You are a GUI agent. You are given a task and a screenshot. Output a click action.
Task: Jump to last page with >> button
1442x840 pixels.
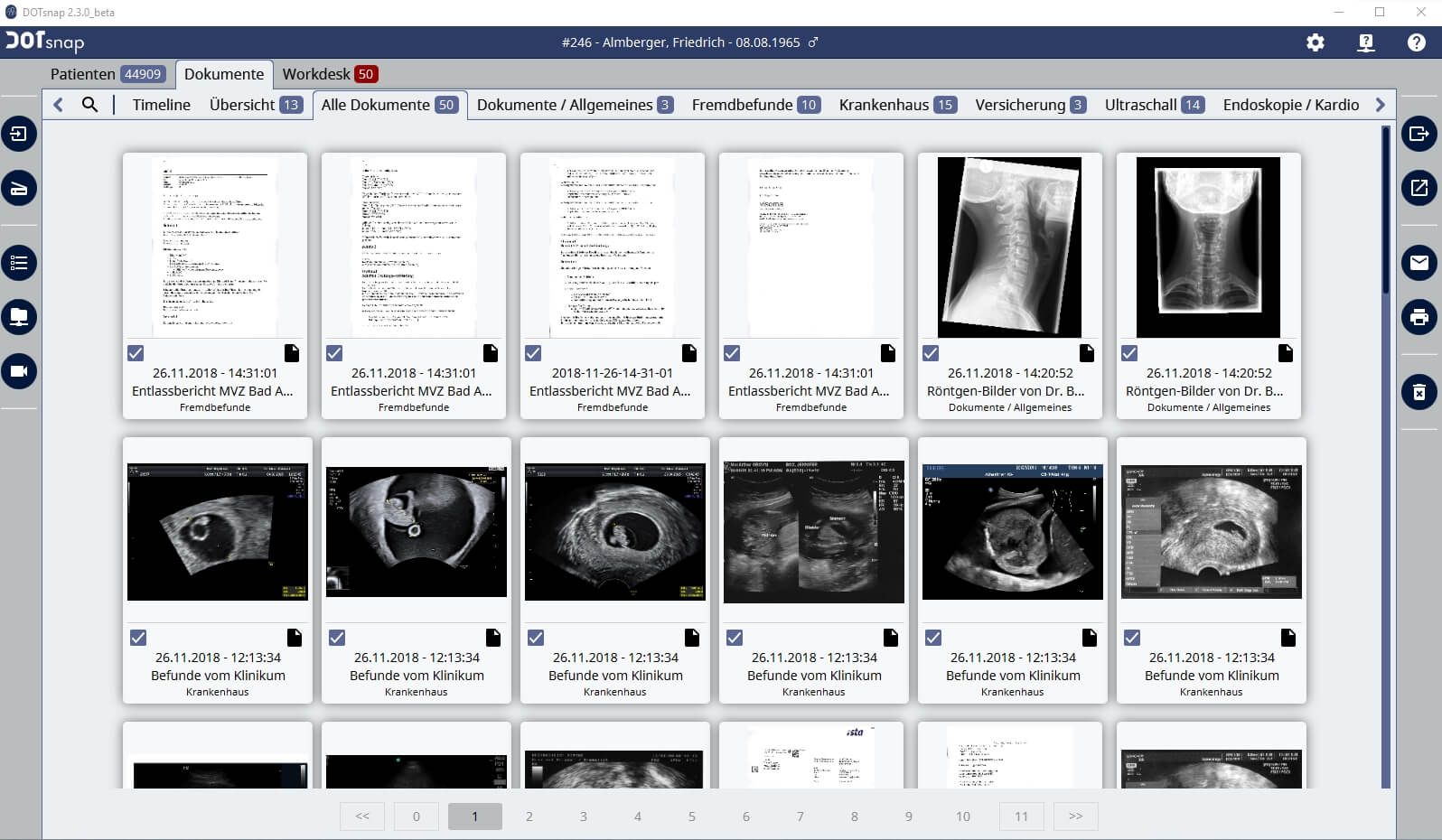(x=1075, y=817)
